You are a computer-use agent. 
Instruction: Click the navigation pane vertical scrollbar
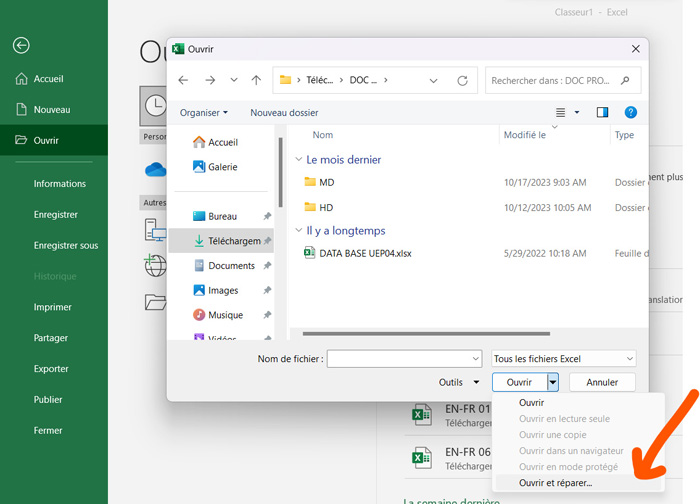click(x=280, y=172)
